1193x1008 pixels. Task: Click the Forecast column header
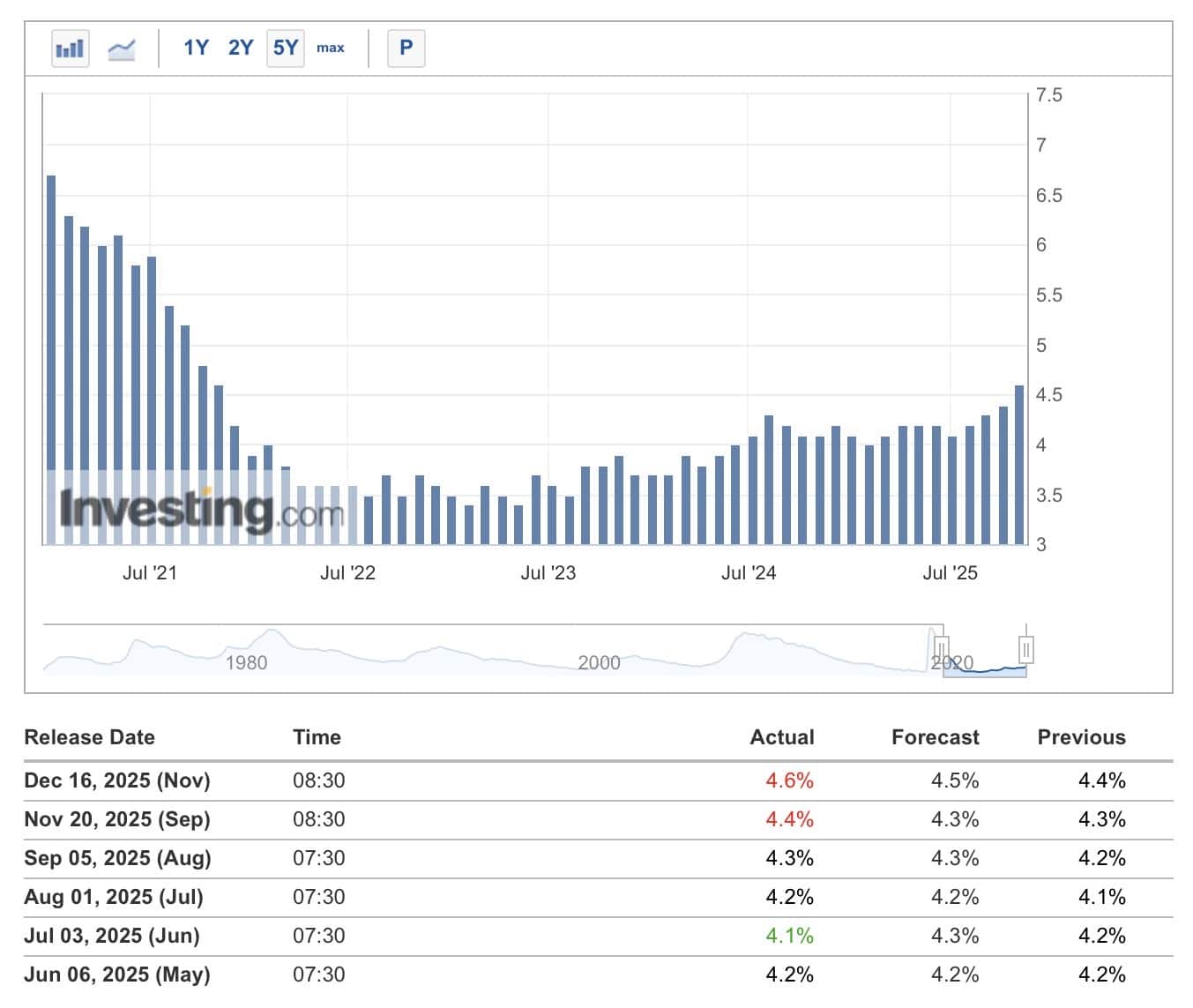tap(935, 737)
